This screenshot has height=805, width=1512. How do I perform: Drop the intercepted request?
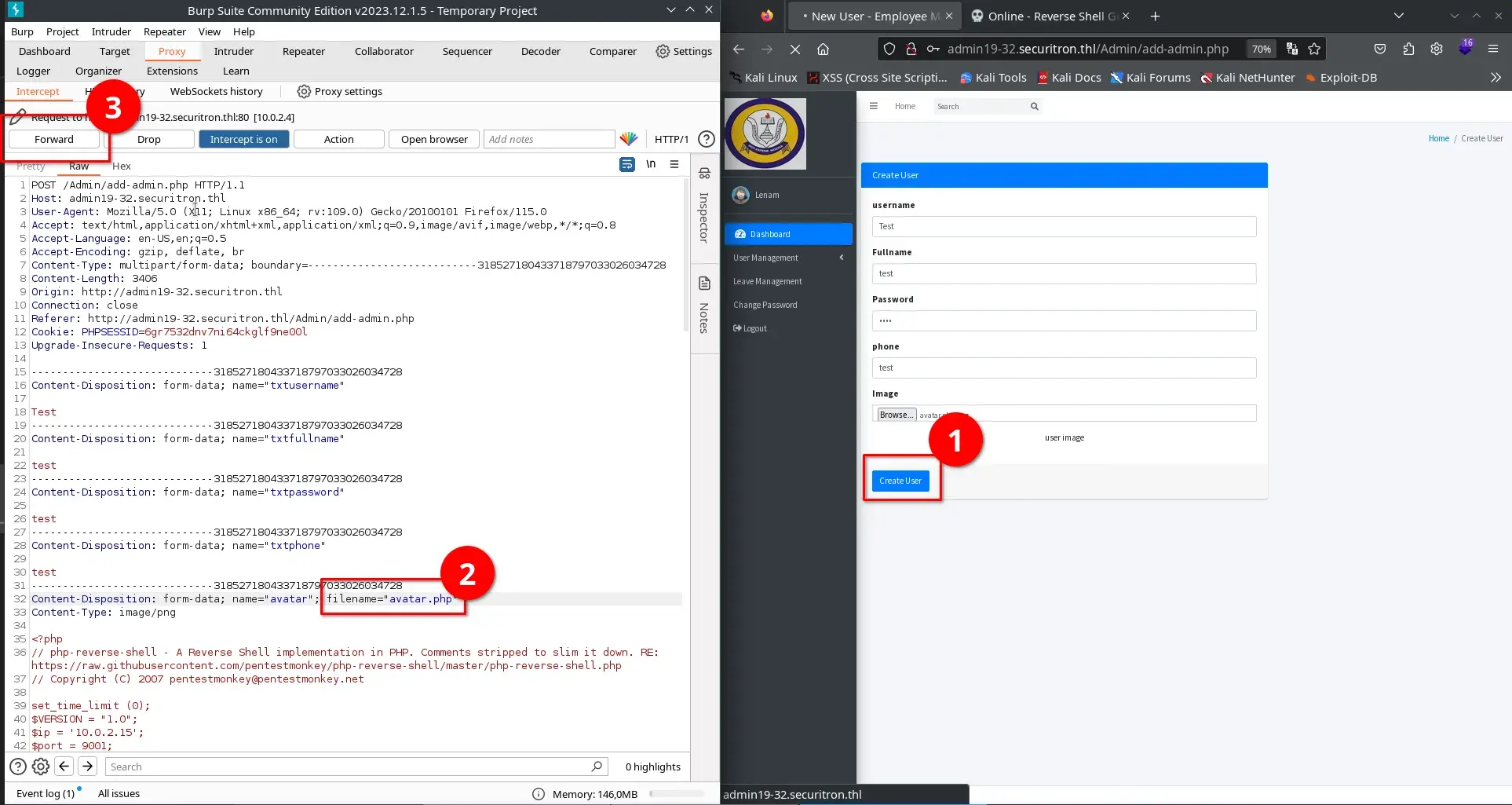[149, 139]
